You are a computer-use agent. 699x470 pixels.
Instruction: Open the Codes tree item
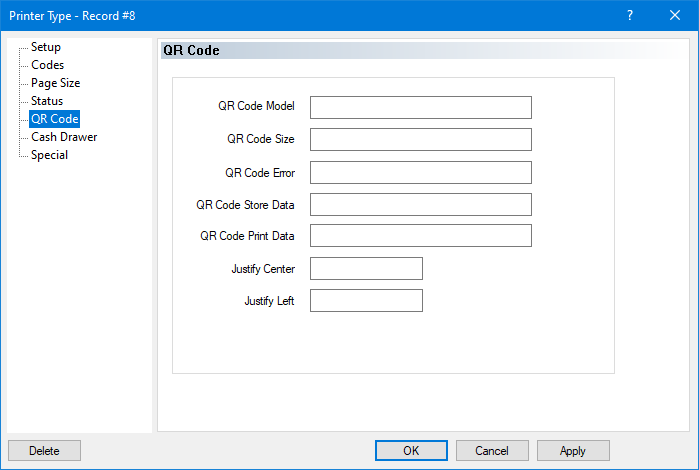(x=47, y=65)
